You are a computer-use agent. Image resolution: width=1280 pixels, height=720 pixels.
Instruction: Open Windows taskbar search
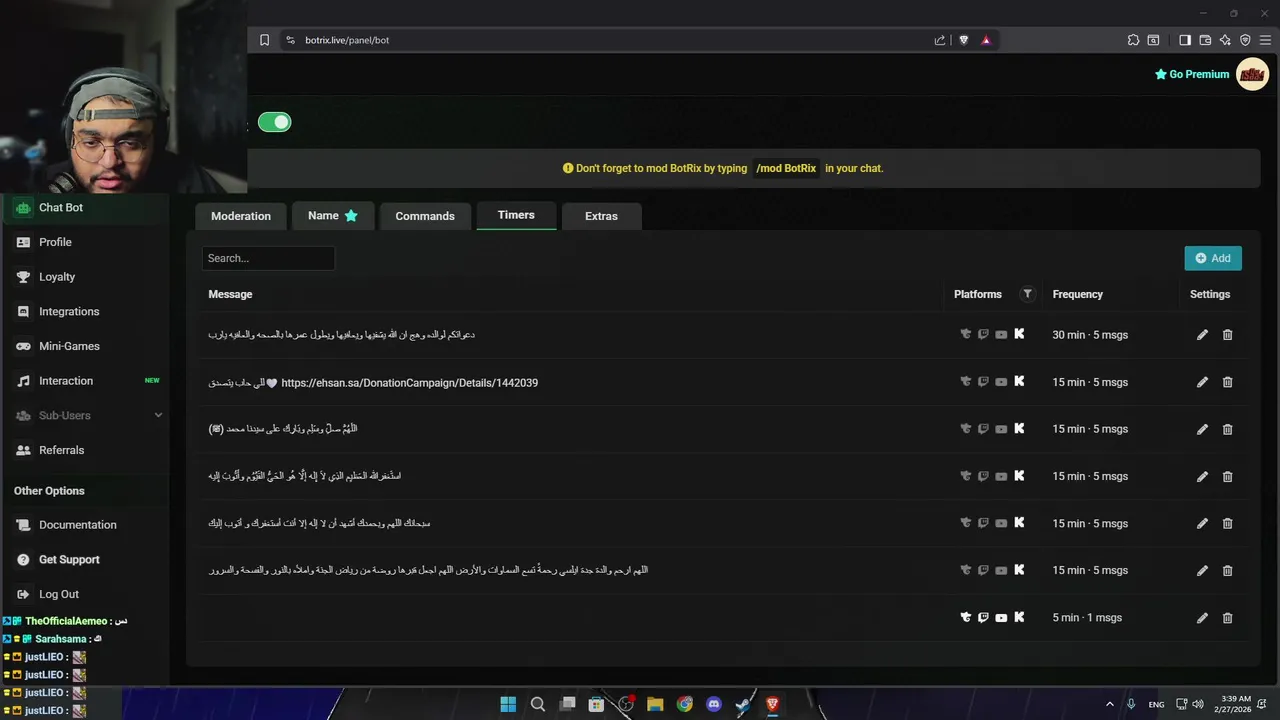(537, 704)
